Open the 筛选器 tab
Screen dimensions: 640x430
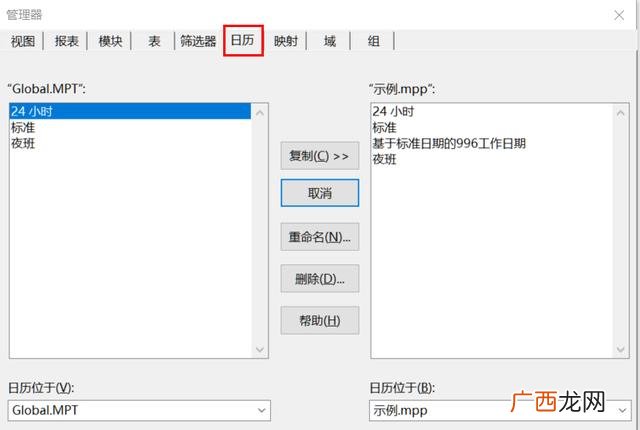pyautogui.click(x=198, y=41)
